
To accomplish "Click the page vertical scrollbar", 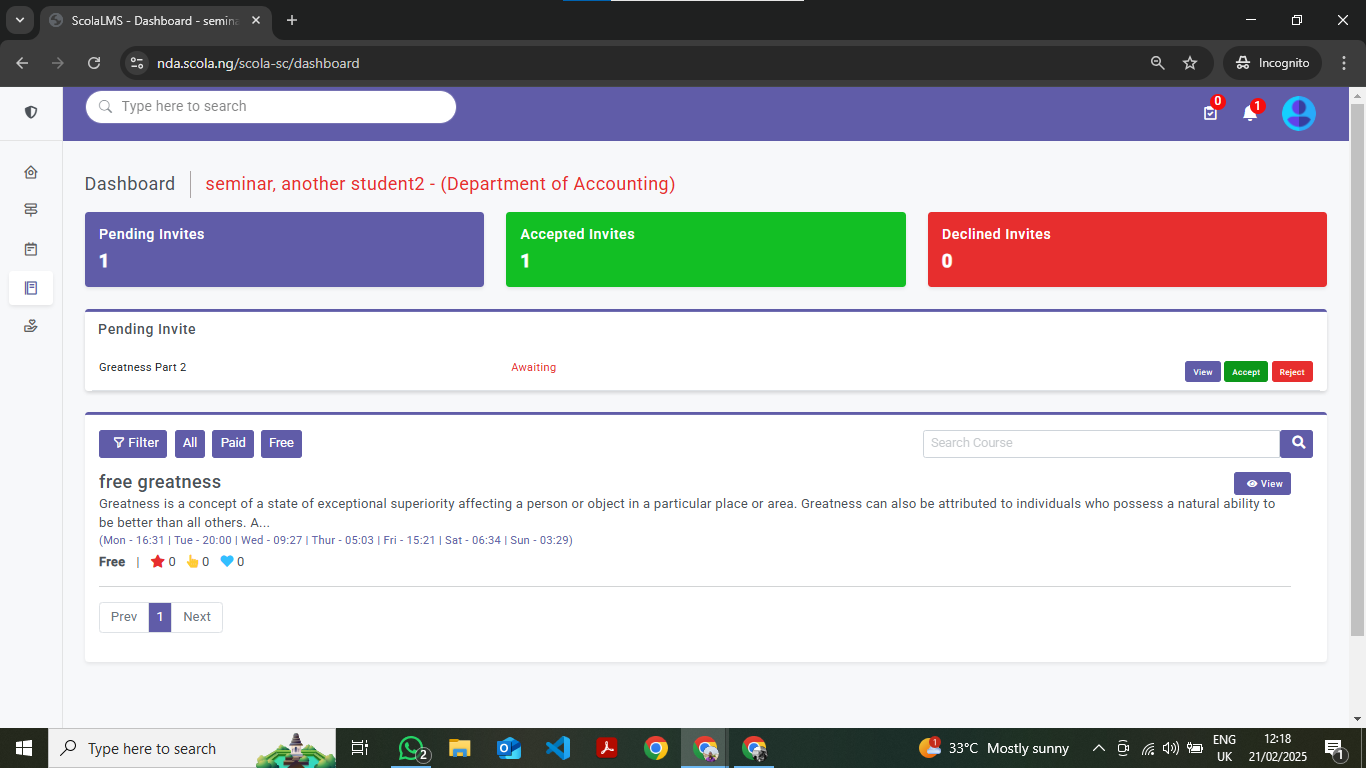I will pos(1357,370).
